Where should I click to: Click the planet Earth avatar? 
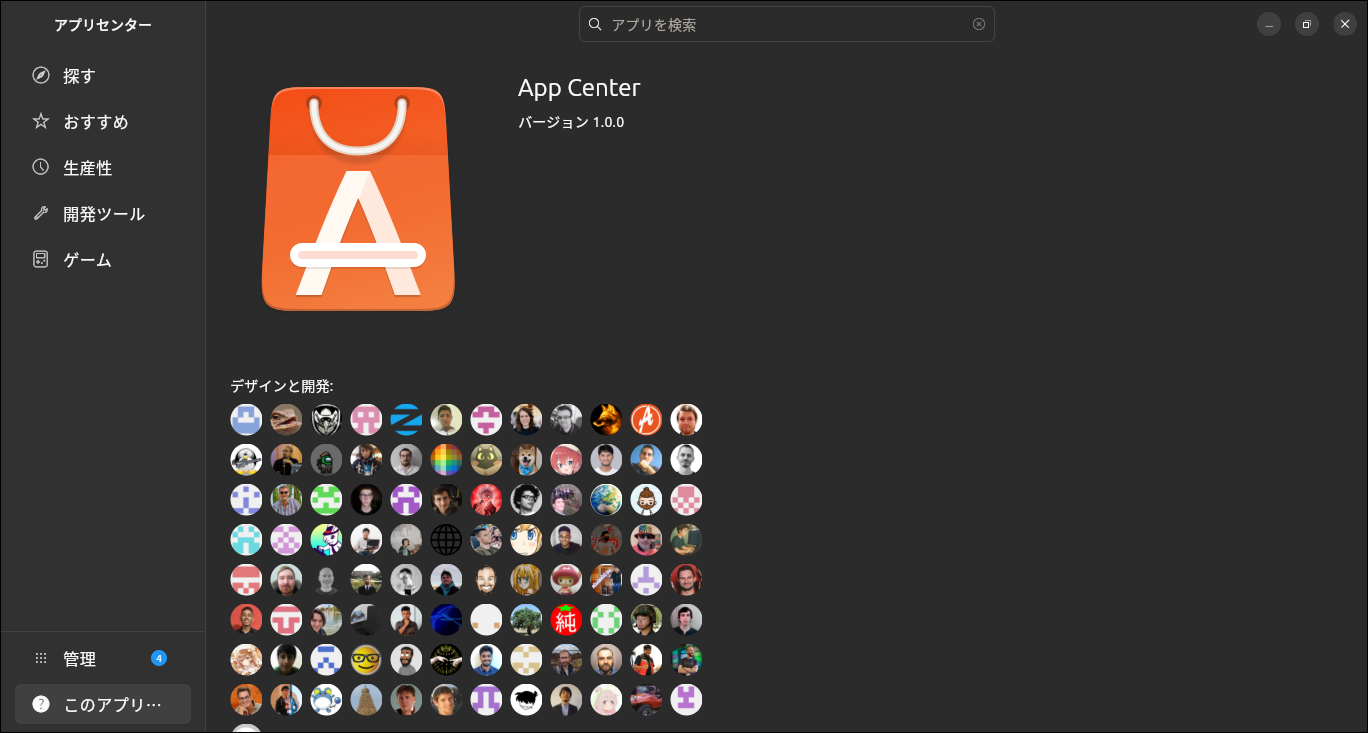[606, 500]
